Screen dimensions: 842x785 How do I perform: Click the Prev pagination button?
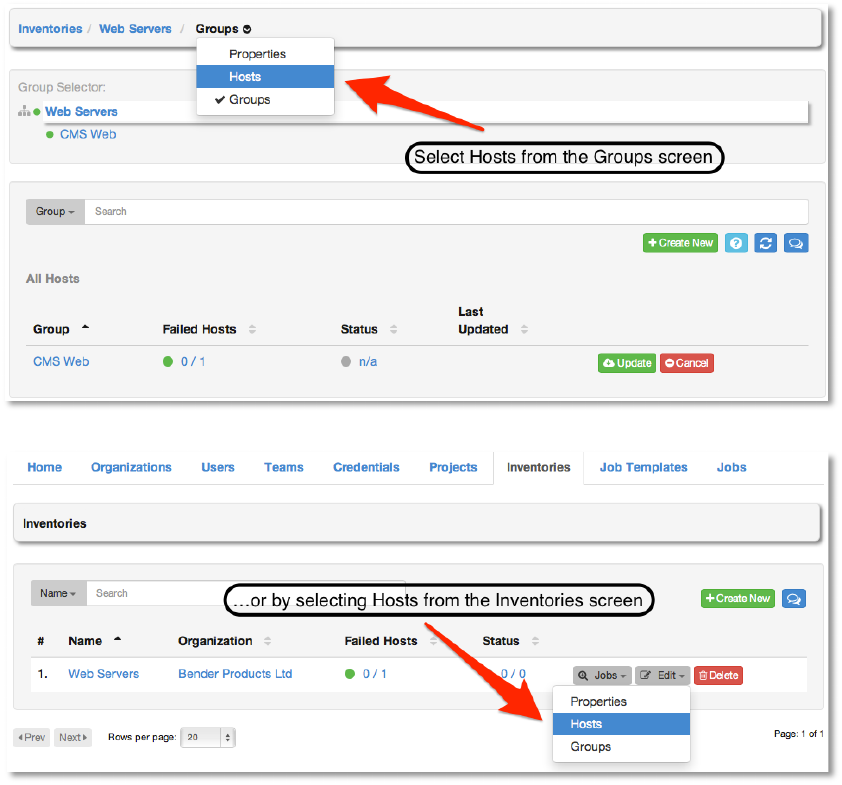coord(32,738)
